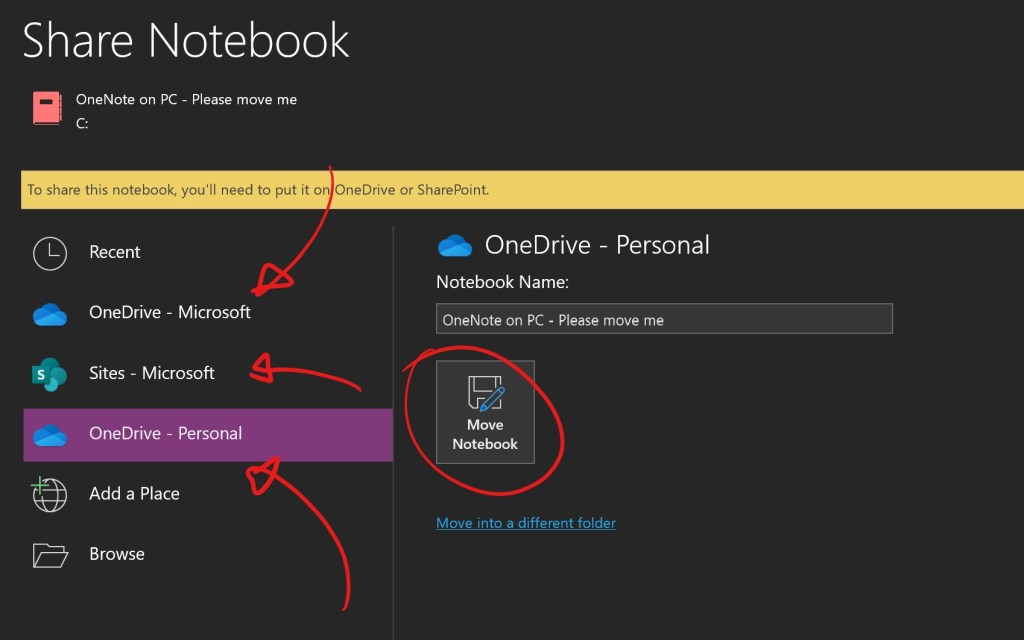Select the Recent label in the locations list
Screen dimensions: 1024x640
click(115, 252)
